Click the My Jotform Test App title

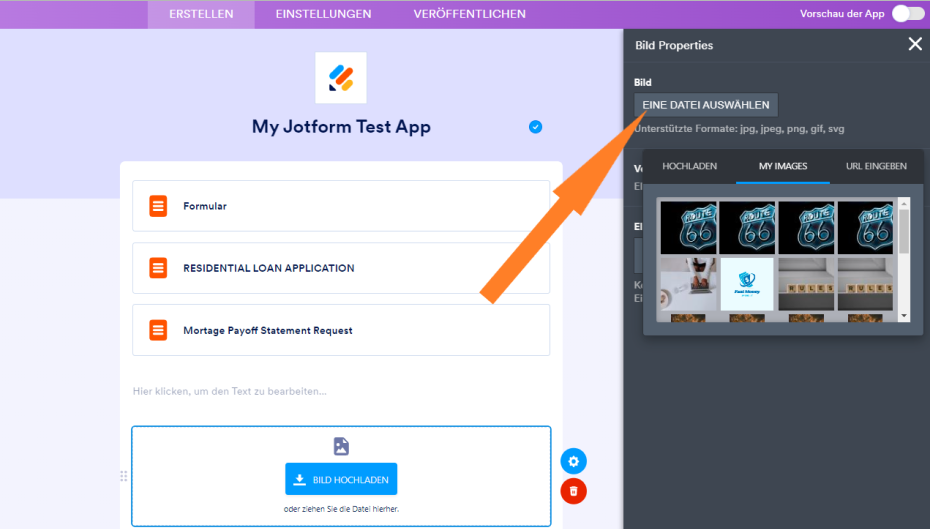coord(341,126)
